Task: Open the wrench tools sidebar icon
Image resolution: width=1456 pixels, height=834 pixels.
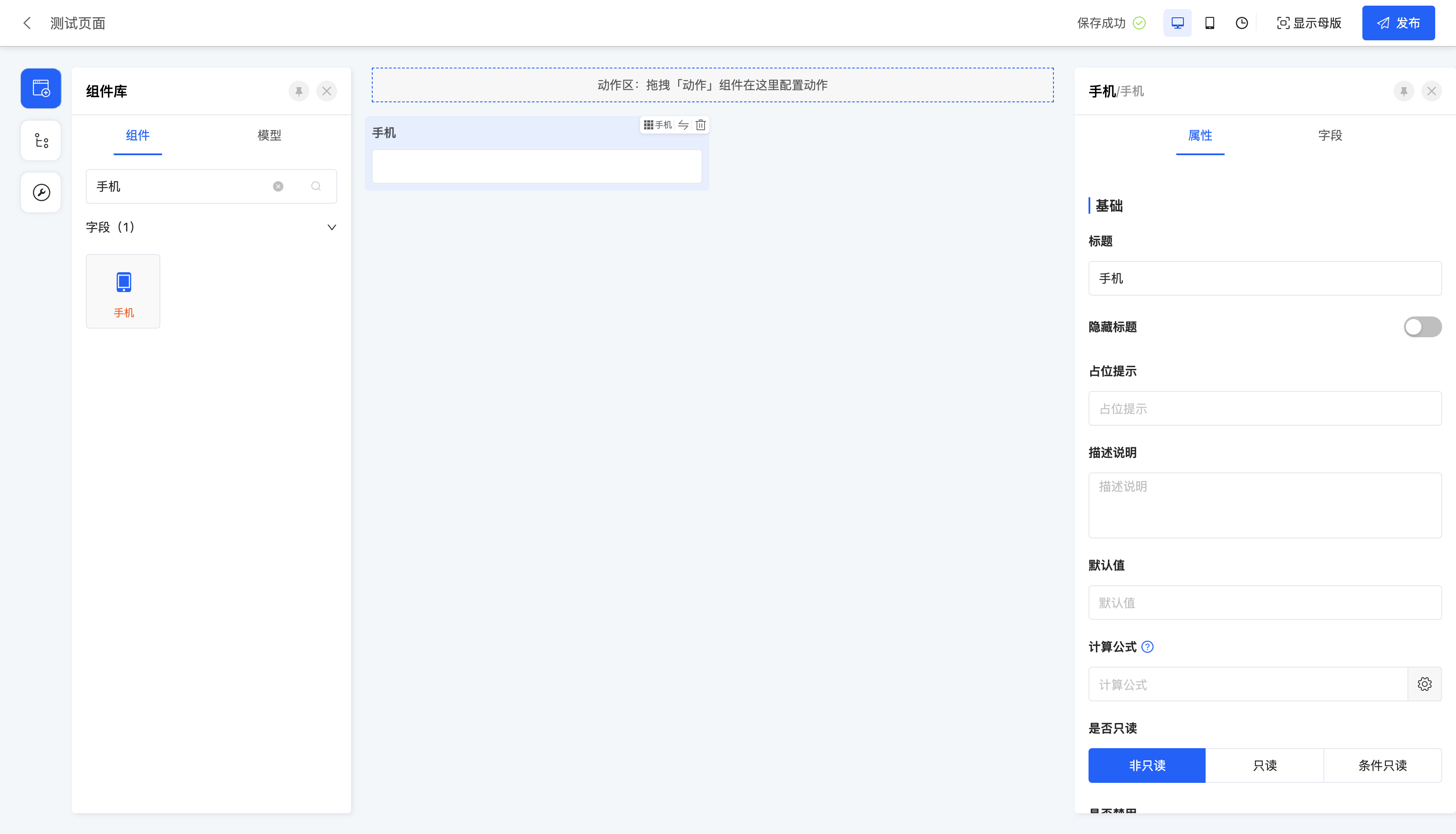Action: click(41, 192)
